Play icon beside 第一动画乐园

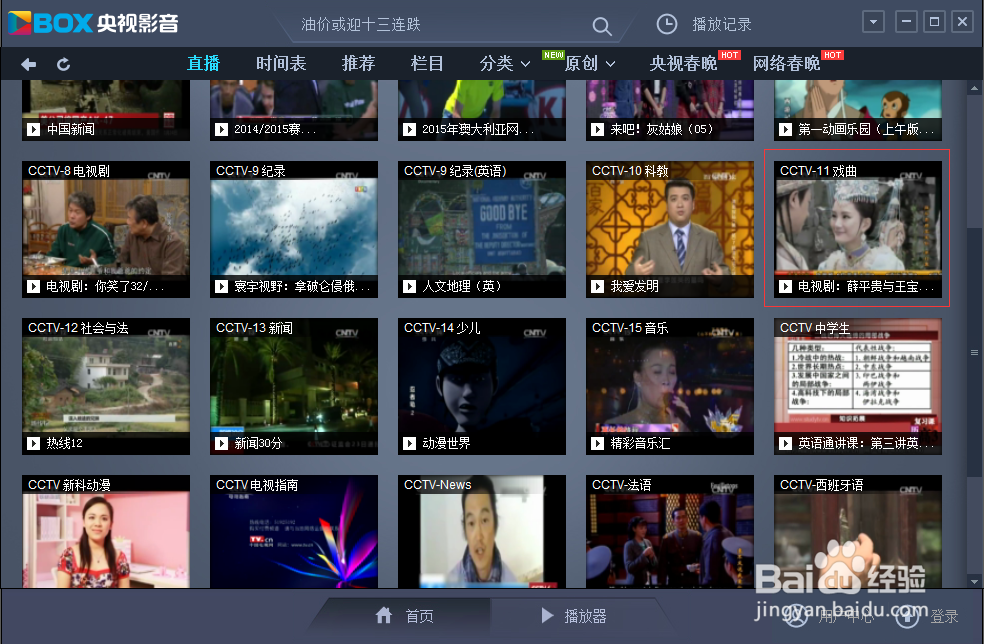[785, 129]
